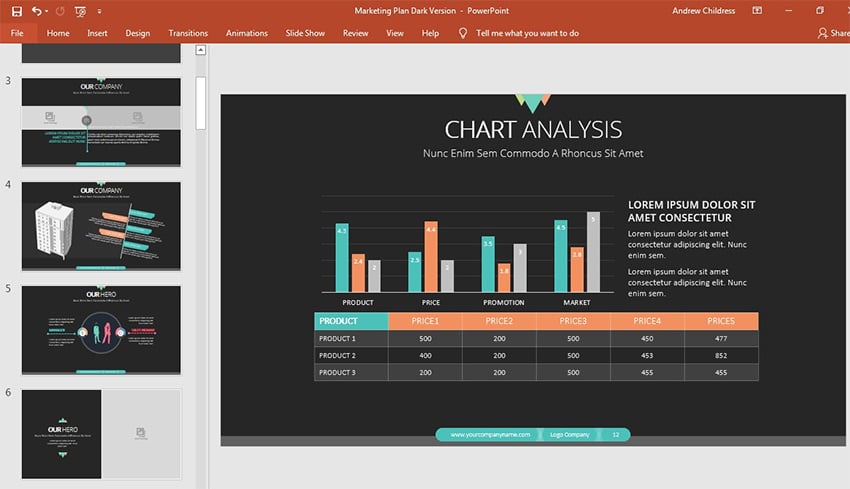Open the Help tab
The height and width of the screenshot is (489, 850).
click(430, 33)
